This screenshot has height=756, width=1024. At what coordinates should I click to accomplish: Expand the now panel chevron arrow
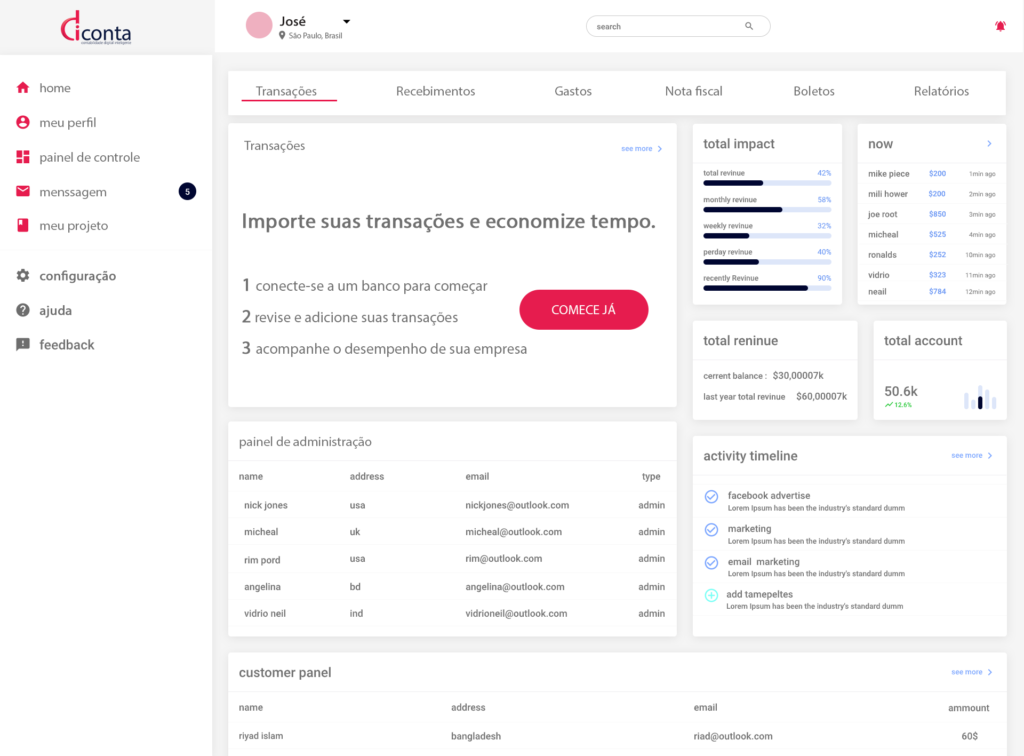(x=989, y=144)
